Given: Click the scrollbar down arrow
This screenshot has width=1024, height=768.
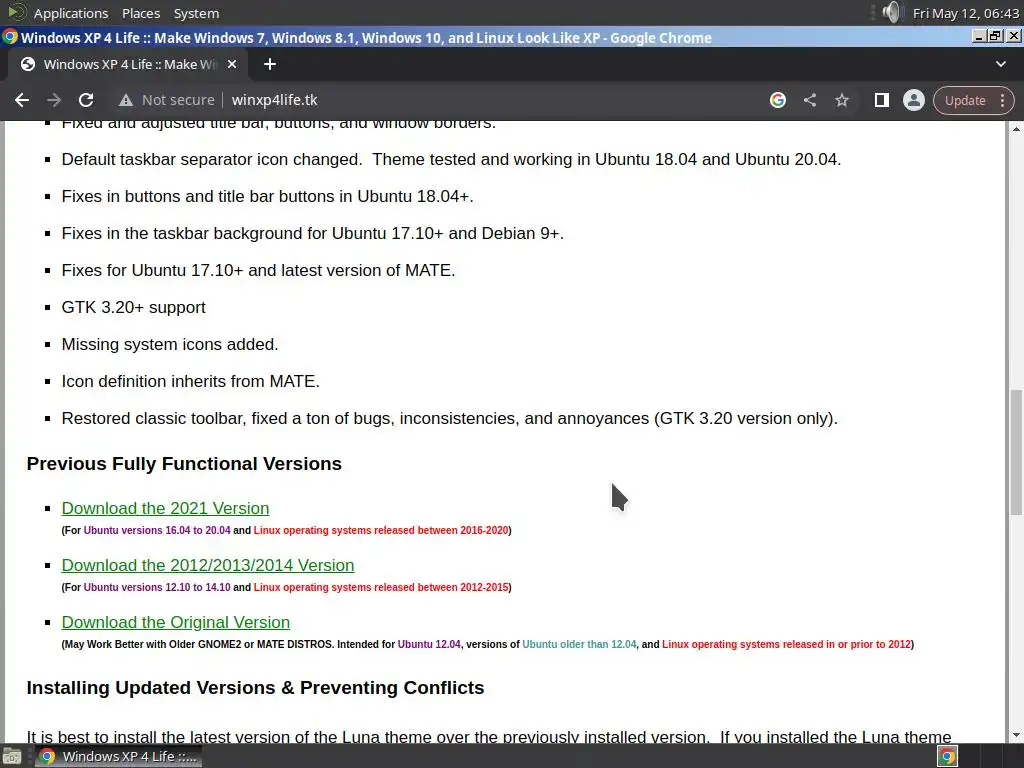Looking at the screenshot, I should pos(1016,735).
